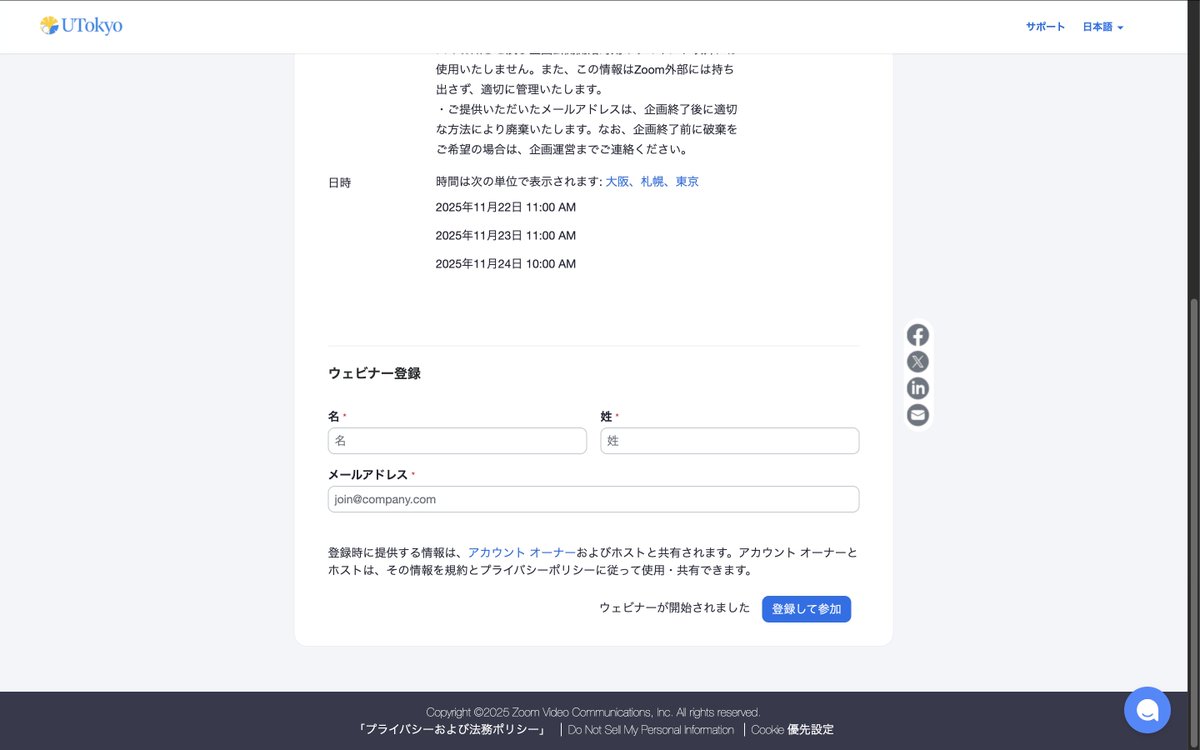Click the UTokyo logo
1200x750 pixels.
pos(81,26)
